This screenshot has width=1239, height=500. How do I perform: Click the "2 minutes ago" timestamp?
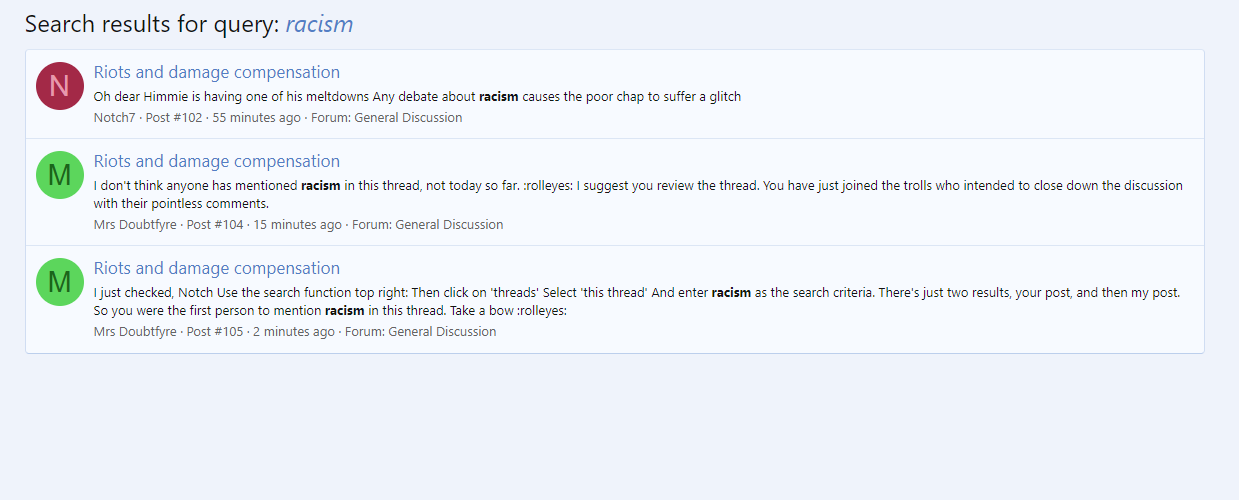294,332
